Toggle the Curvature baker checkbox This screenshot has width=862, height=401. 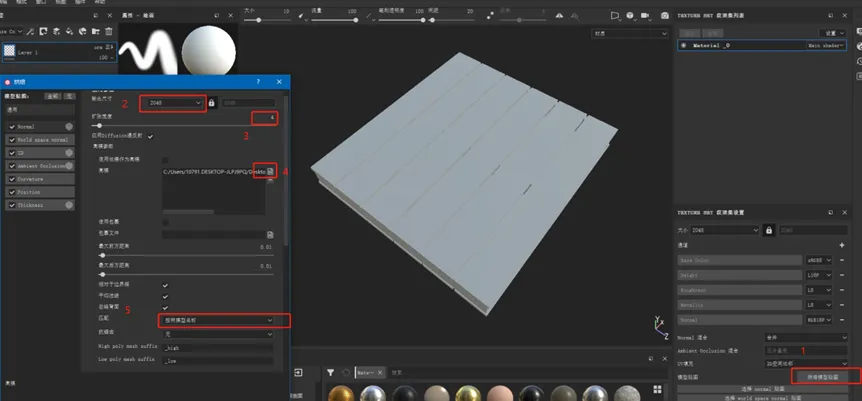pyautogui.click(x=10, y=178)
